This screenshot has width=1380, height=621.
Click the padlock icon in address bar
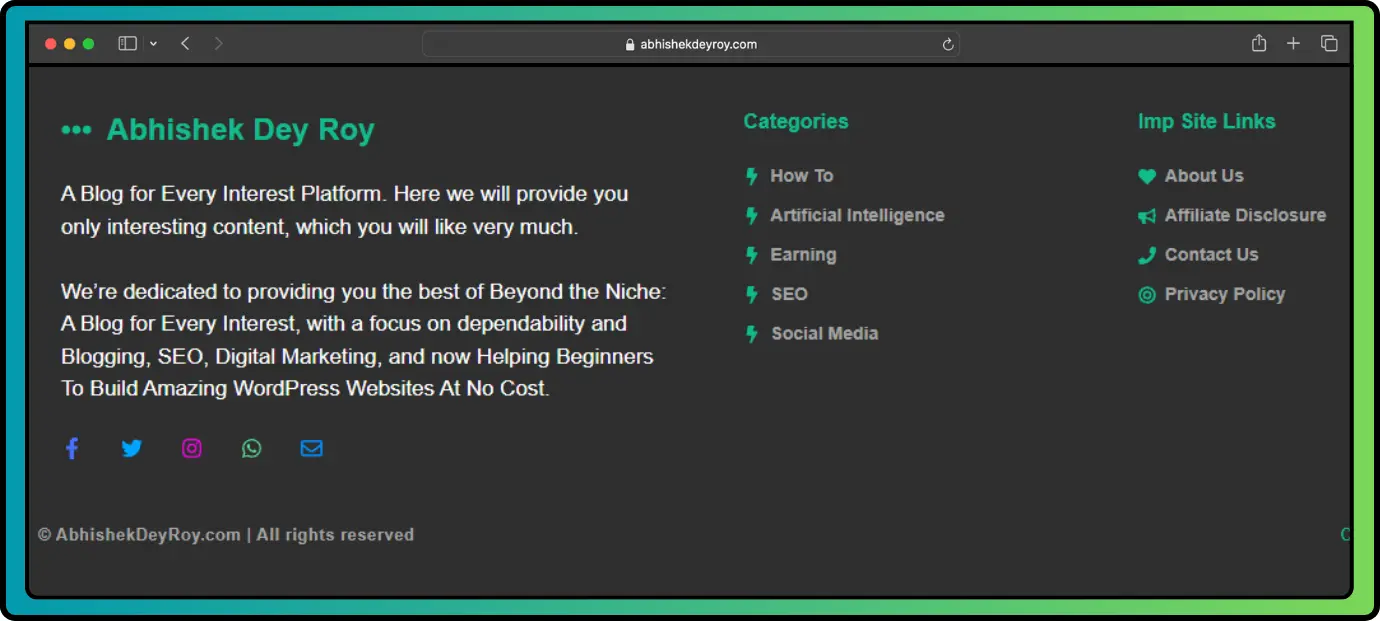[630, 44]
